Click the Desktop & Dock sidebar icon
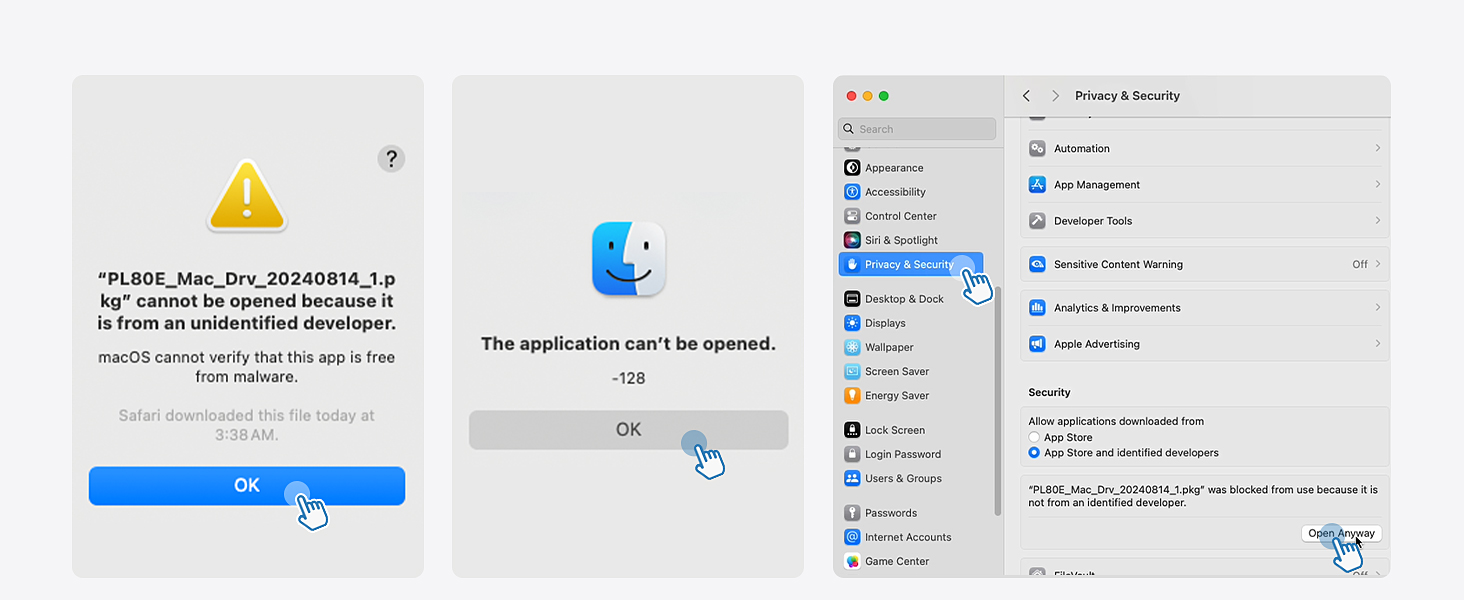 (x=852, y=299)
